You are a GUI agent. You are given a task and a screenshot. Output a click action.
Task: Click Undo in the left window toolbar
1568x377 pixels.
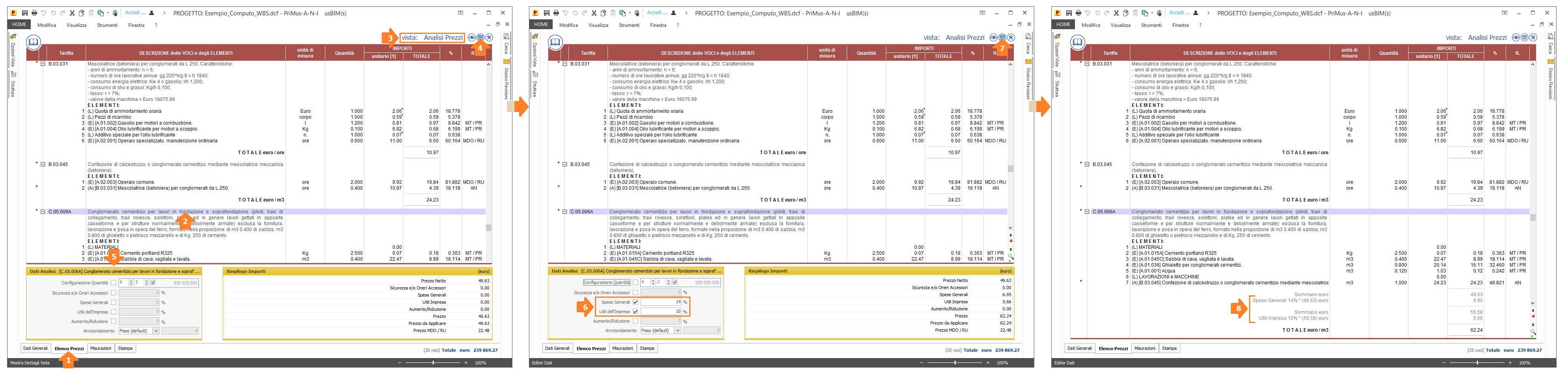[x=54, y=13]
